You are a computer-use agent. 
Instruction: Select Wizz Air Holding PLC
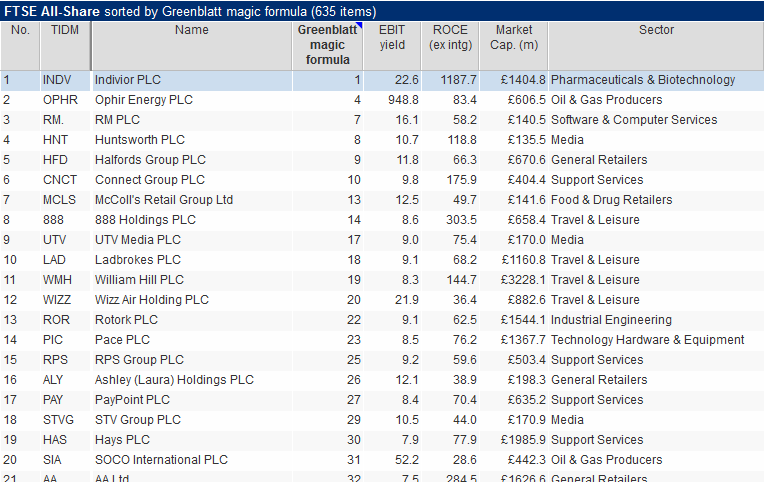tap(152, 300)
